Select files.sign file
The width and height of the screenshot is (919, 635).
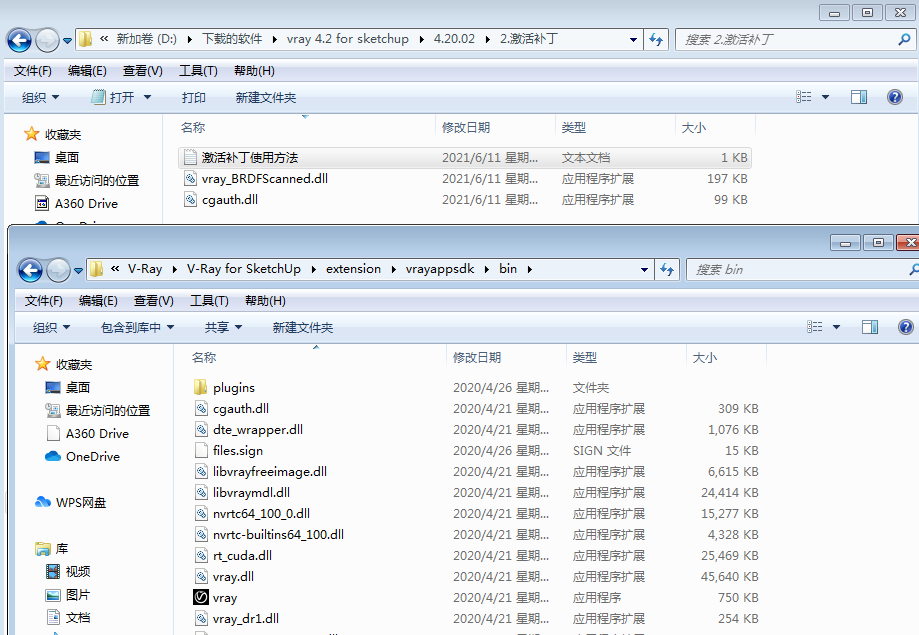pyautogui.click(x=475, y=451)
